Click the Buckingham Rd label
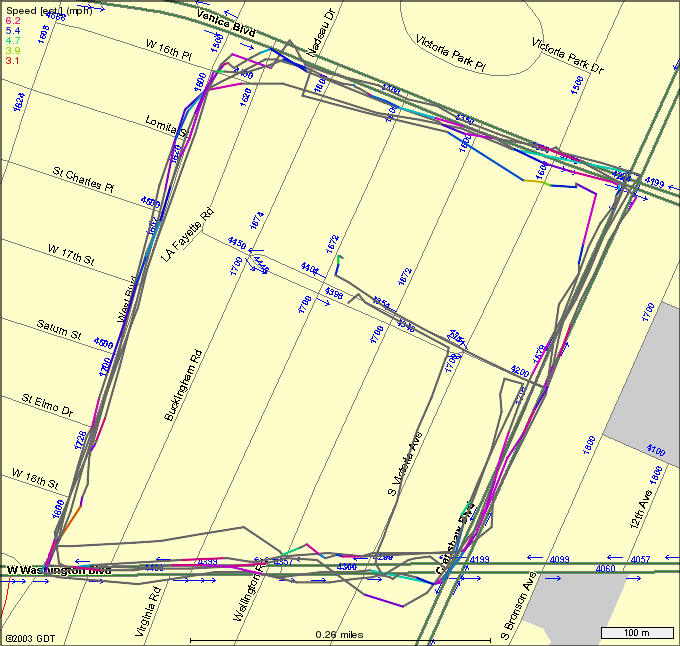 pyautogui.click(x=183, y=385)
